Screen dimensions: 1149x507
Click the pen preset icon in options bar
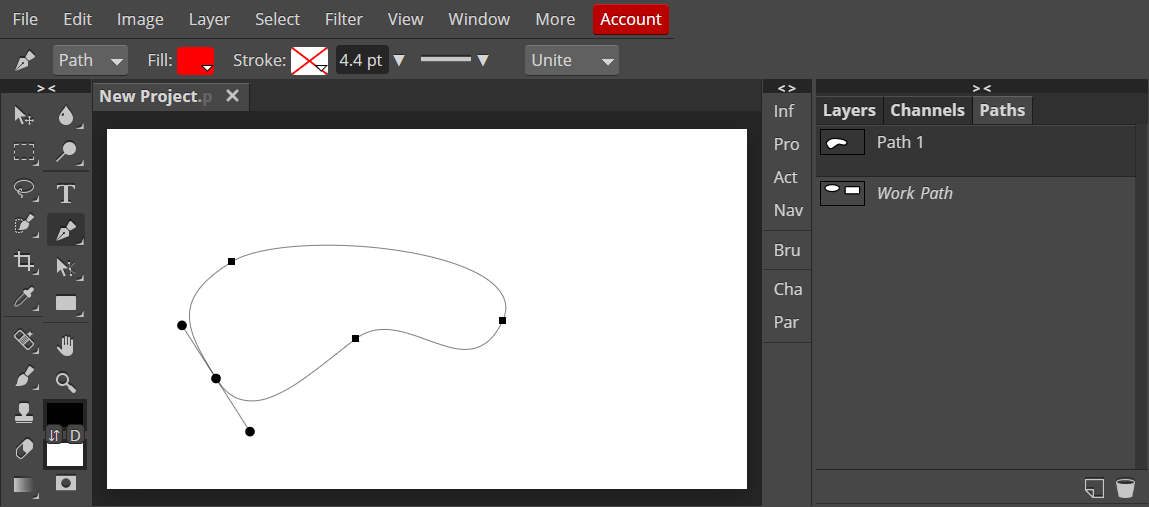(26, 60)
